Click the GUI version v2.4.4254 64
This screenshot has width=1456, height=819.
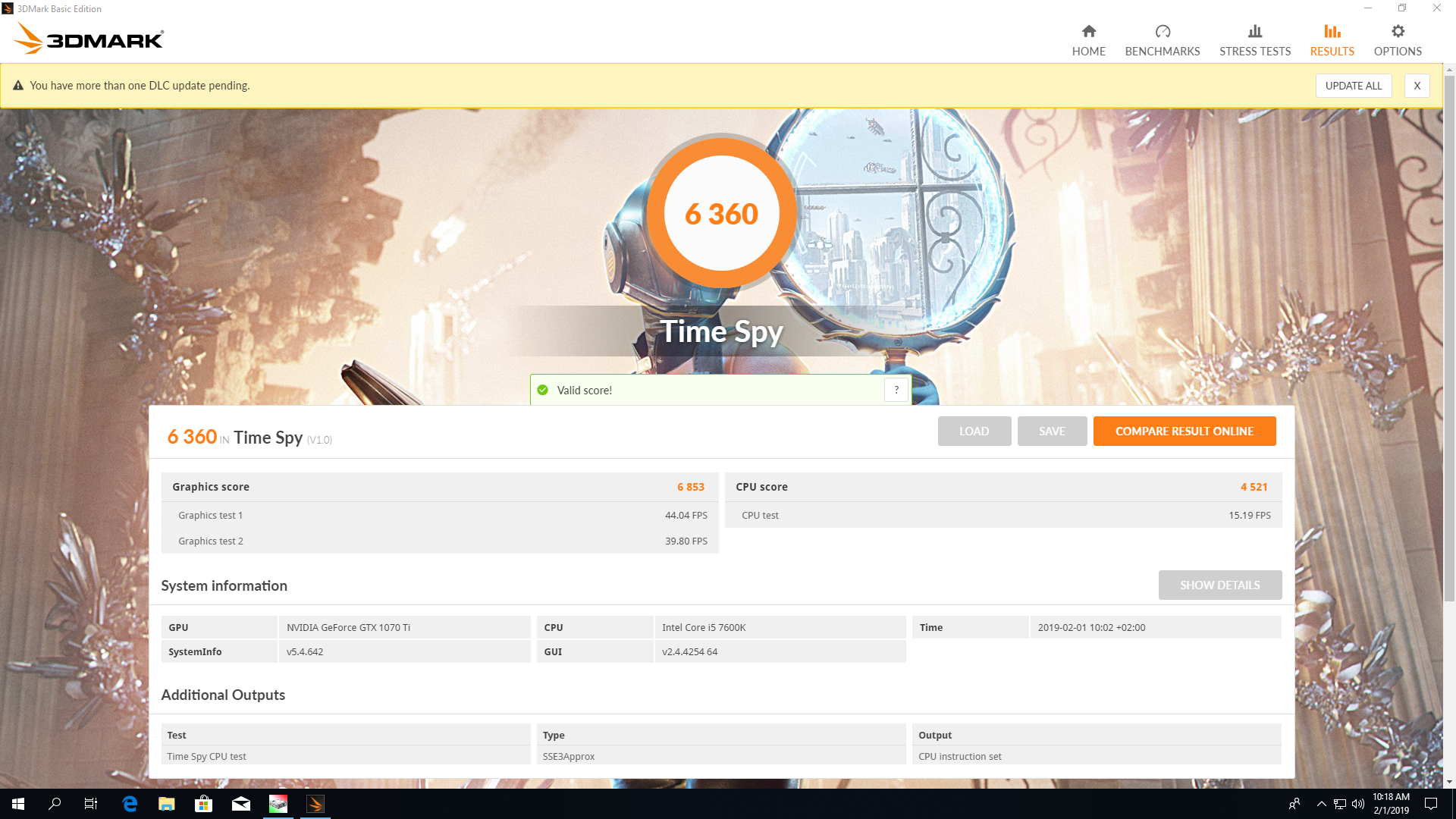(780, 651)
